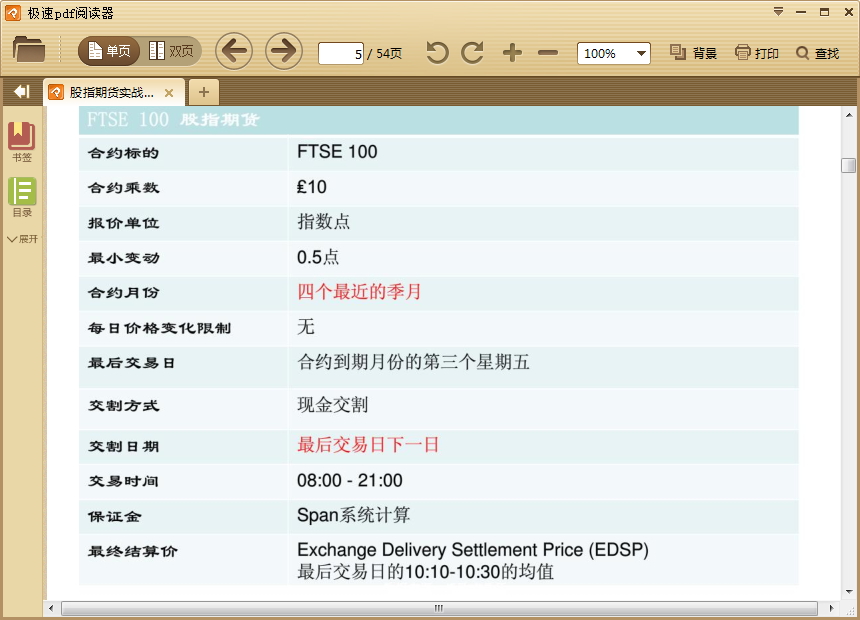Go to the previous page arrow
This screenshot has height=620, width=860.
[234, 51]
